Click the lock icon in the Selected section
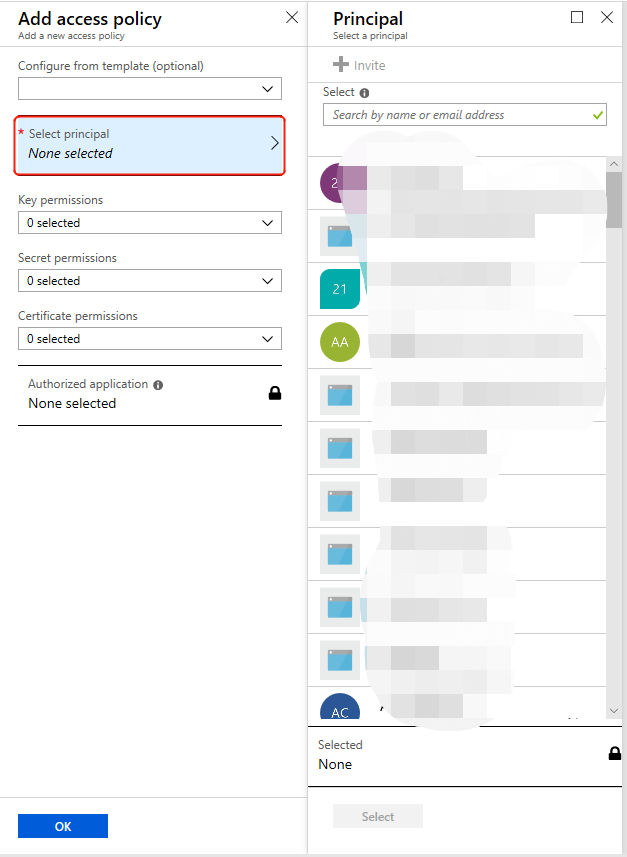The height and width of the screenshot is (857, 627). pos(614,753)
